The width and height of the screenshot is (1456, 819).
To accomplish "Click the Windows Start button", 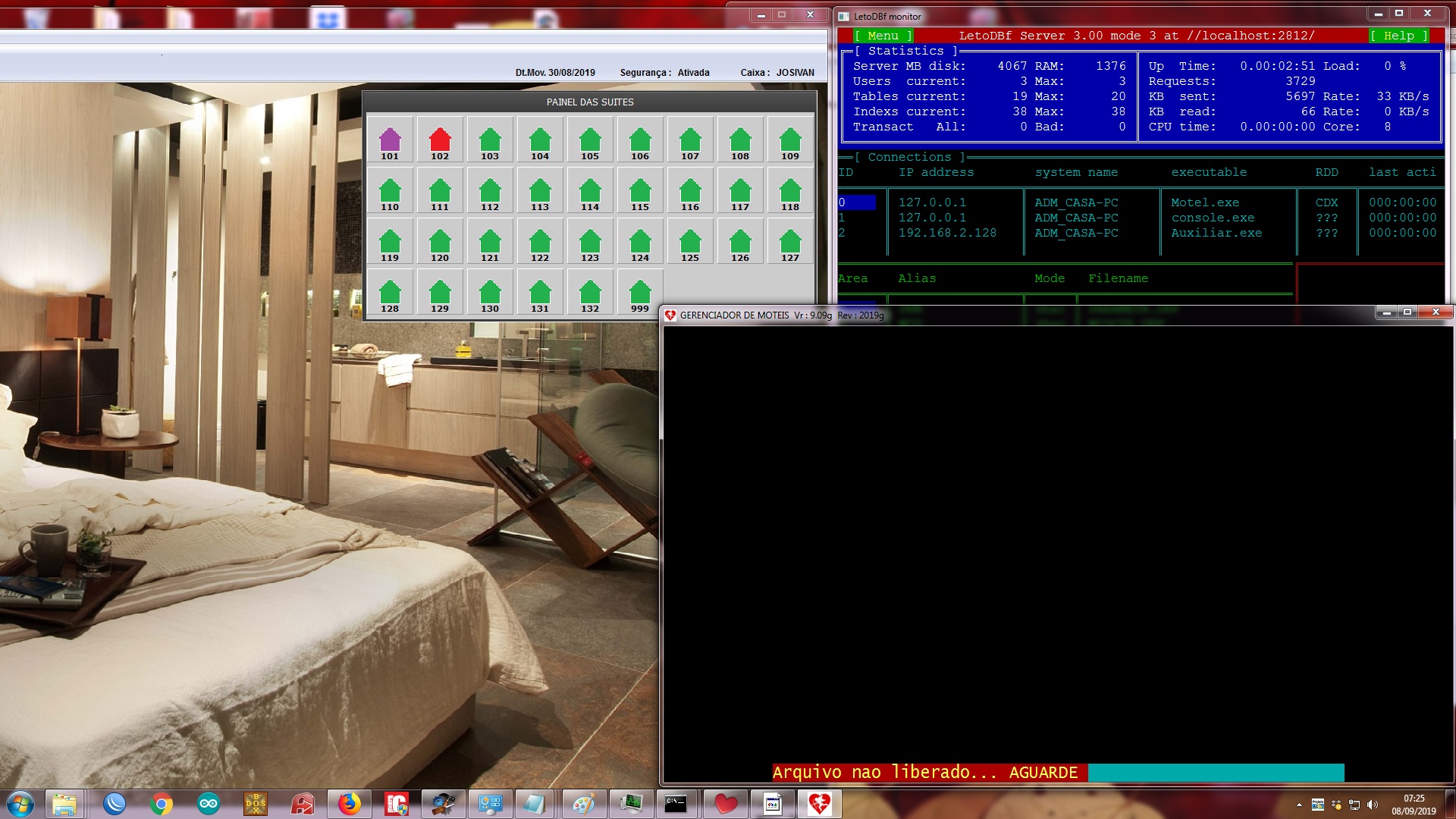I will tap(20, 804).
